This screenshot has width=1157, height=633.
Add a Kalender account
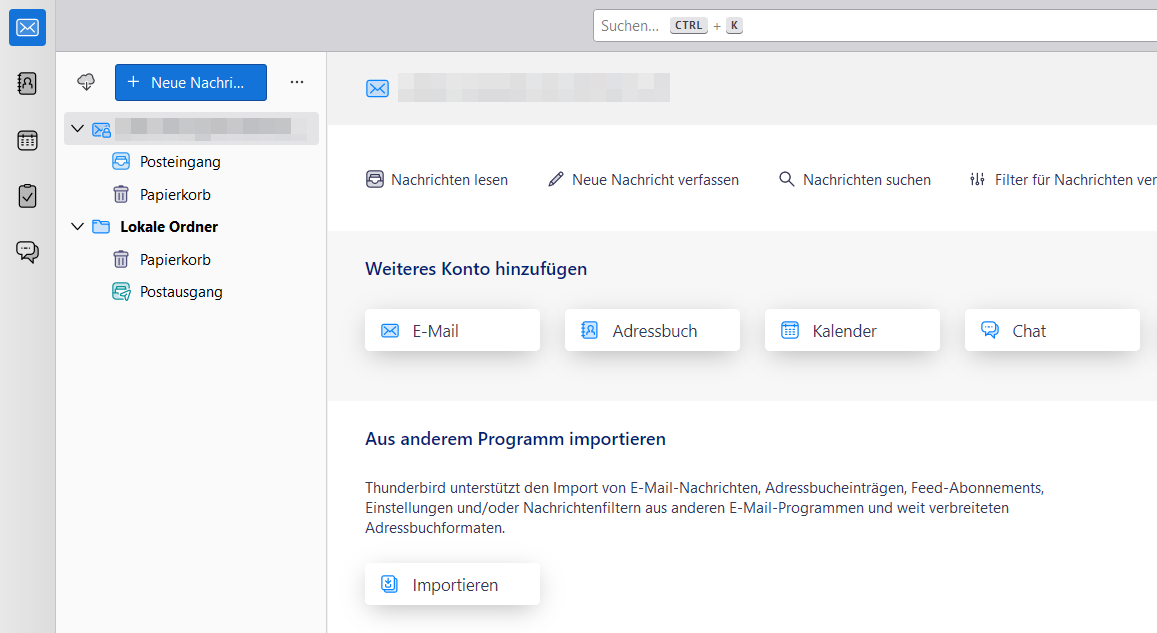click(x=852, y=331)
